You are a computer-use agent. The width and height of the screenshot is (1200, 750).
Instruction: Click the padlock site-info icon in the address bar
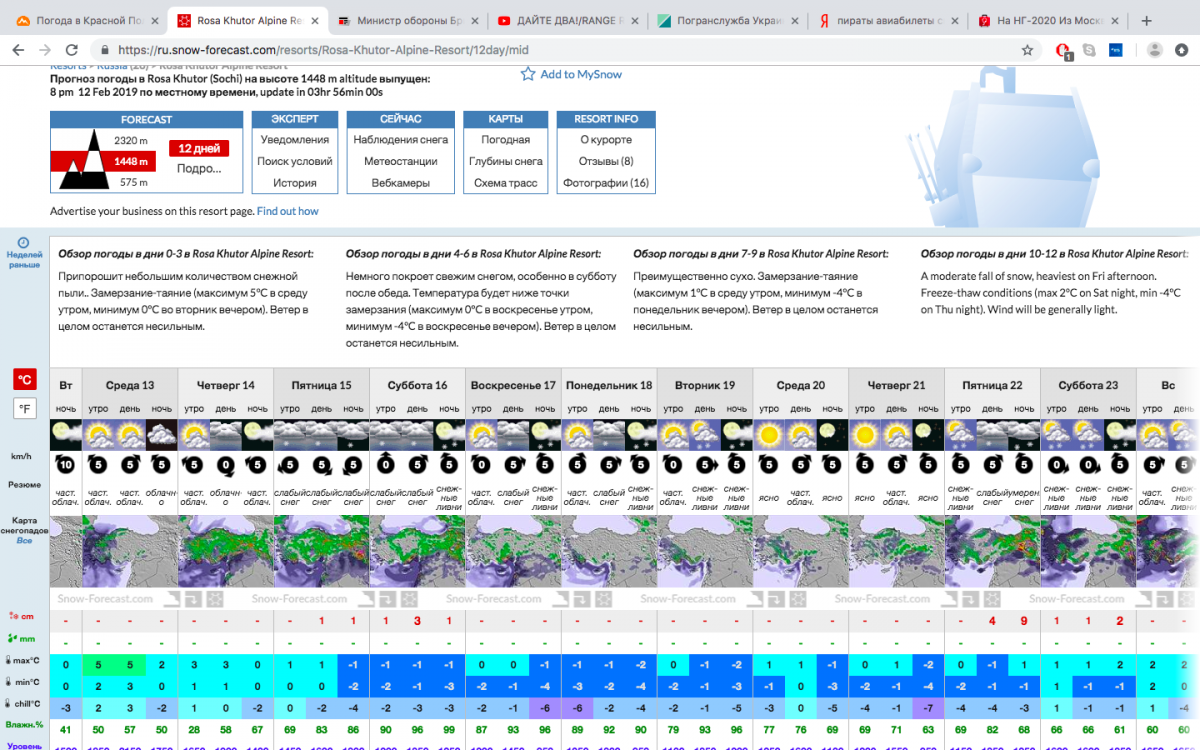[104, 49]
